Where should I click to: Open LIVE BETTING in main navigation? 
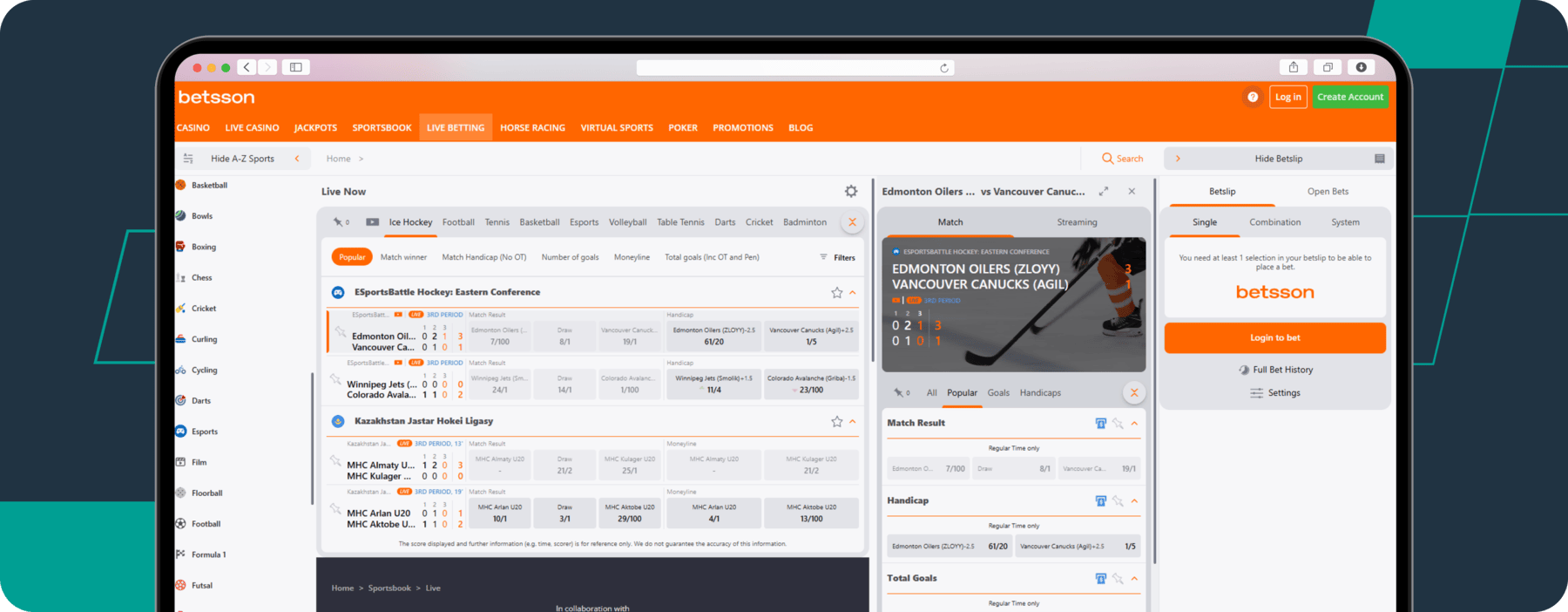click(x=456, y=127)
